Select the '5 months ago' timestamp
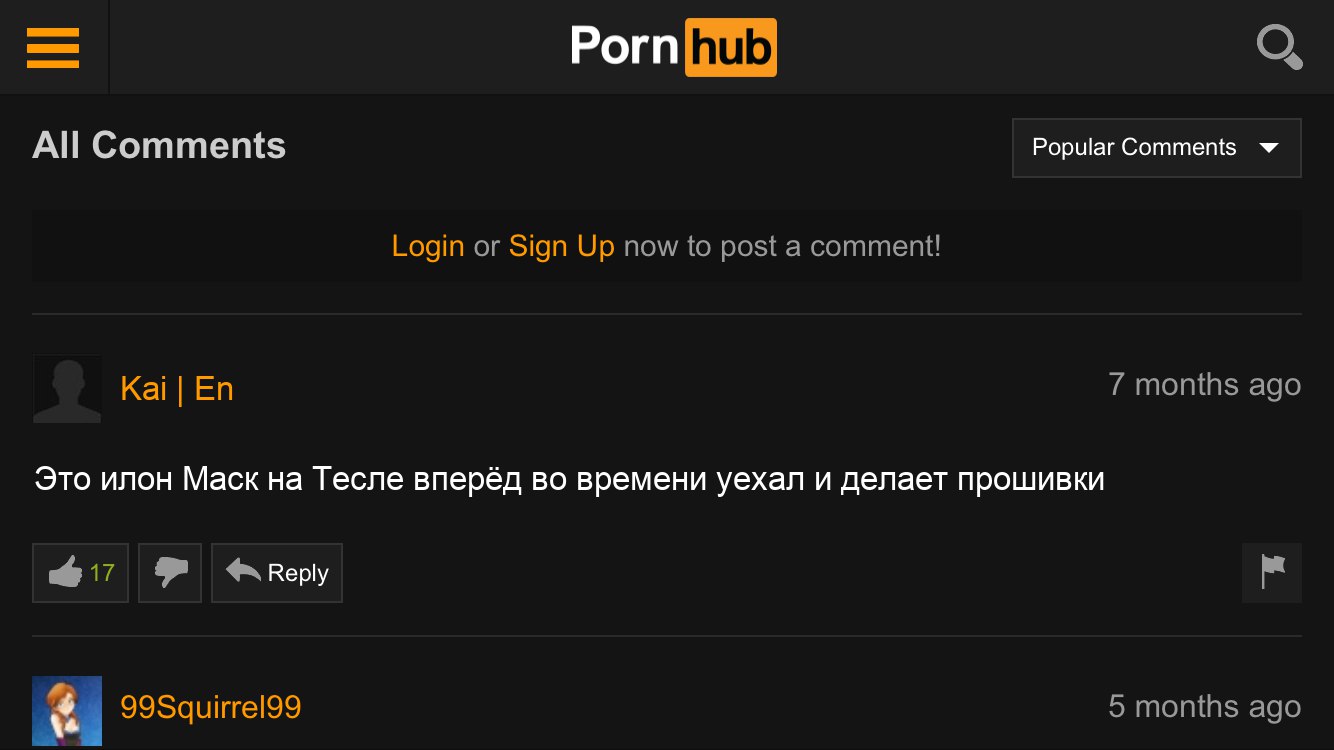This screenshot has height=750, width=1334. pos(1205,707)
